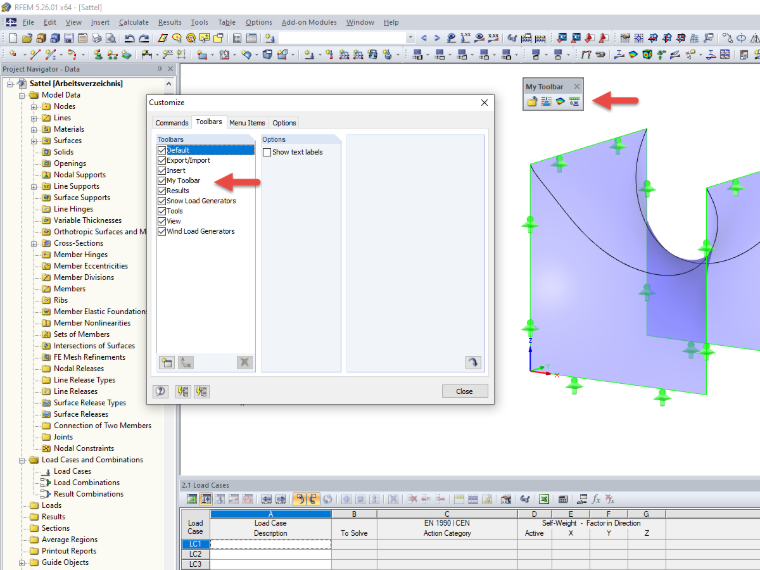Select the Load Combinations tree item

86,483
